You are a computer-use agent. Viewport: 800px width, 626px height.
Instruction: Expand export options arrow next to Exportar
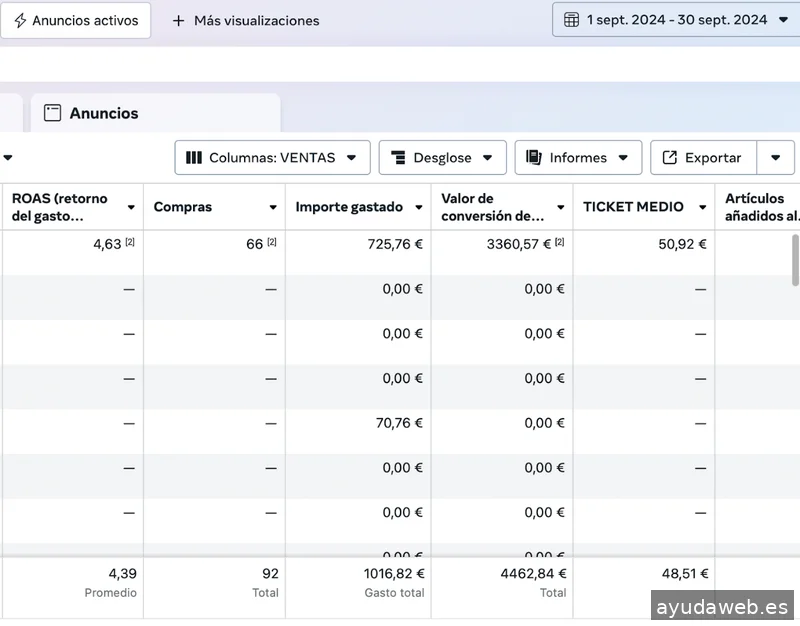point(776,158)
